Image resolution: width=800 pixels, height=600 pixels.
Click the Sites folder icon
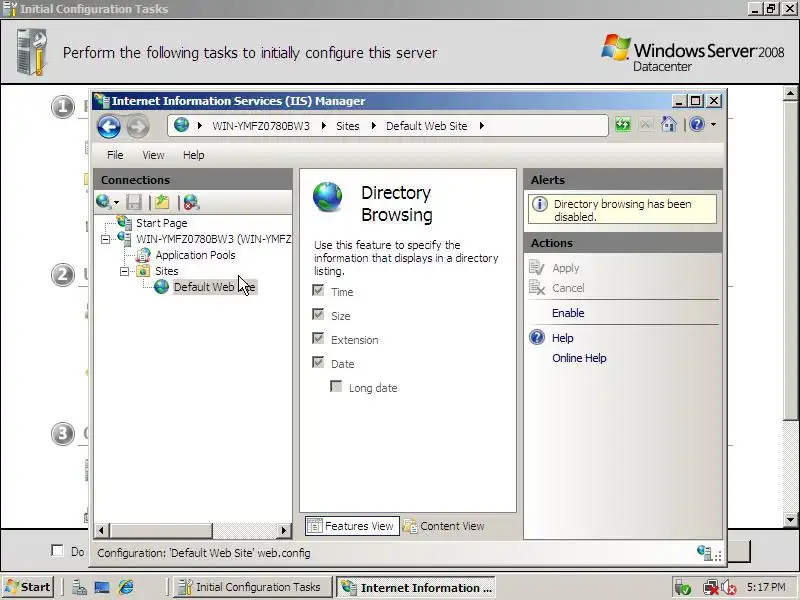(x=143, y=271)
